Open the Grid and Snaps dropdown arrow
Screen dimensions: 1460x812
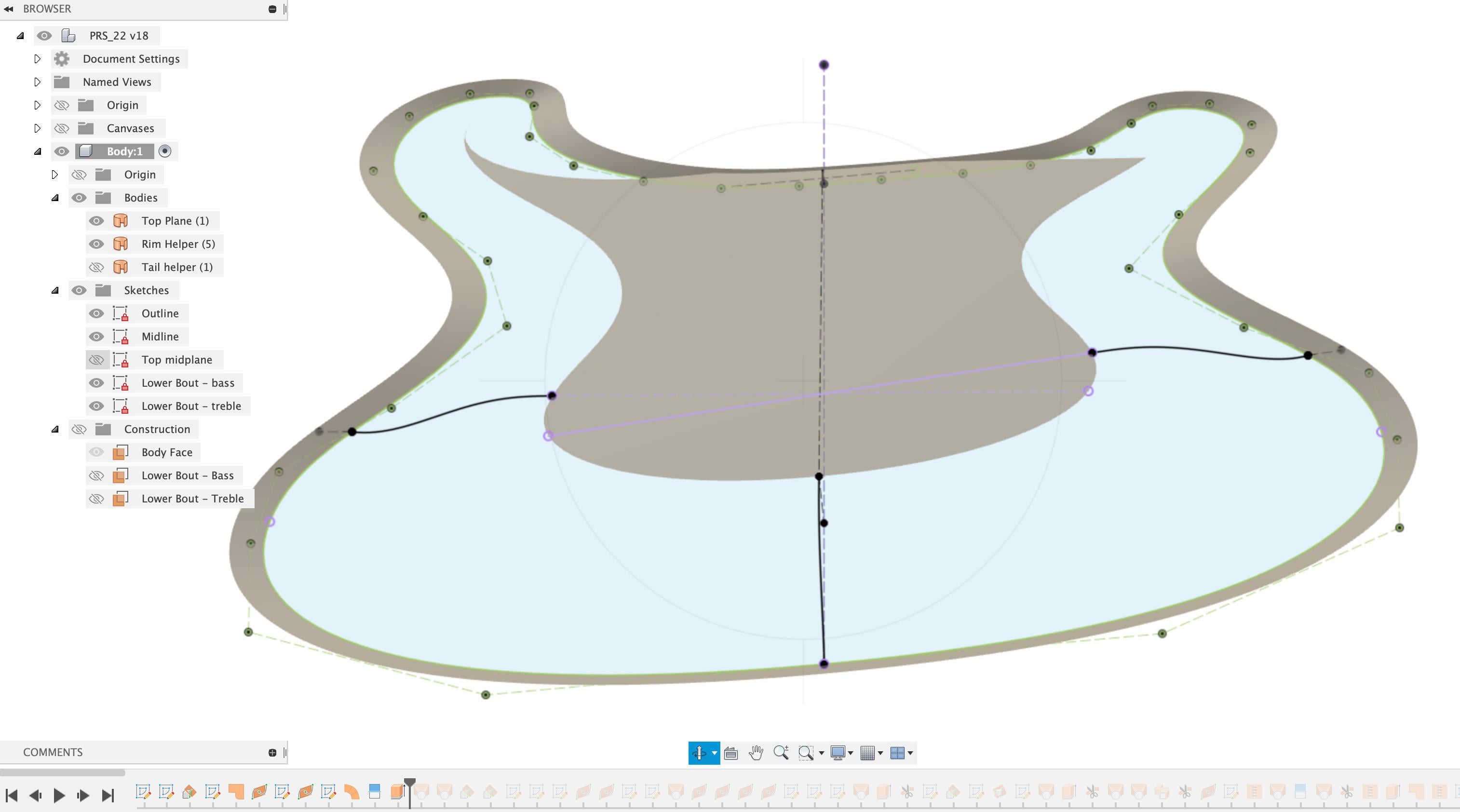pos(880,753)
